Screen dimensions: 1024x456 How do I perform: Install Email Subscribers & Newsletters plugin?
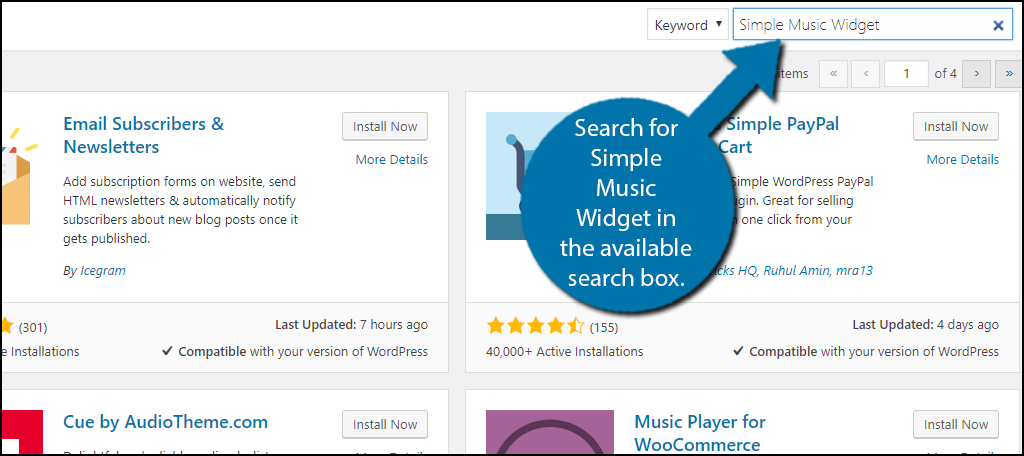coord(385,127)
